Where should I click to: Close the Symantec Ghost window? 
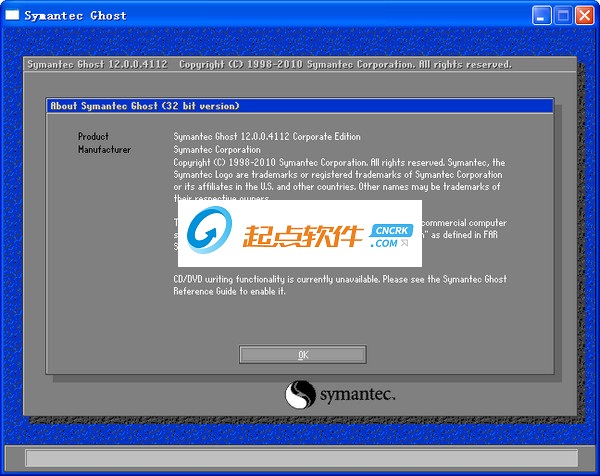click(x=585, y=16)
